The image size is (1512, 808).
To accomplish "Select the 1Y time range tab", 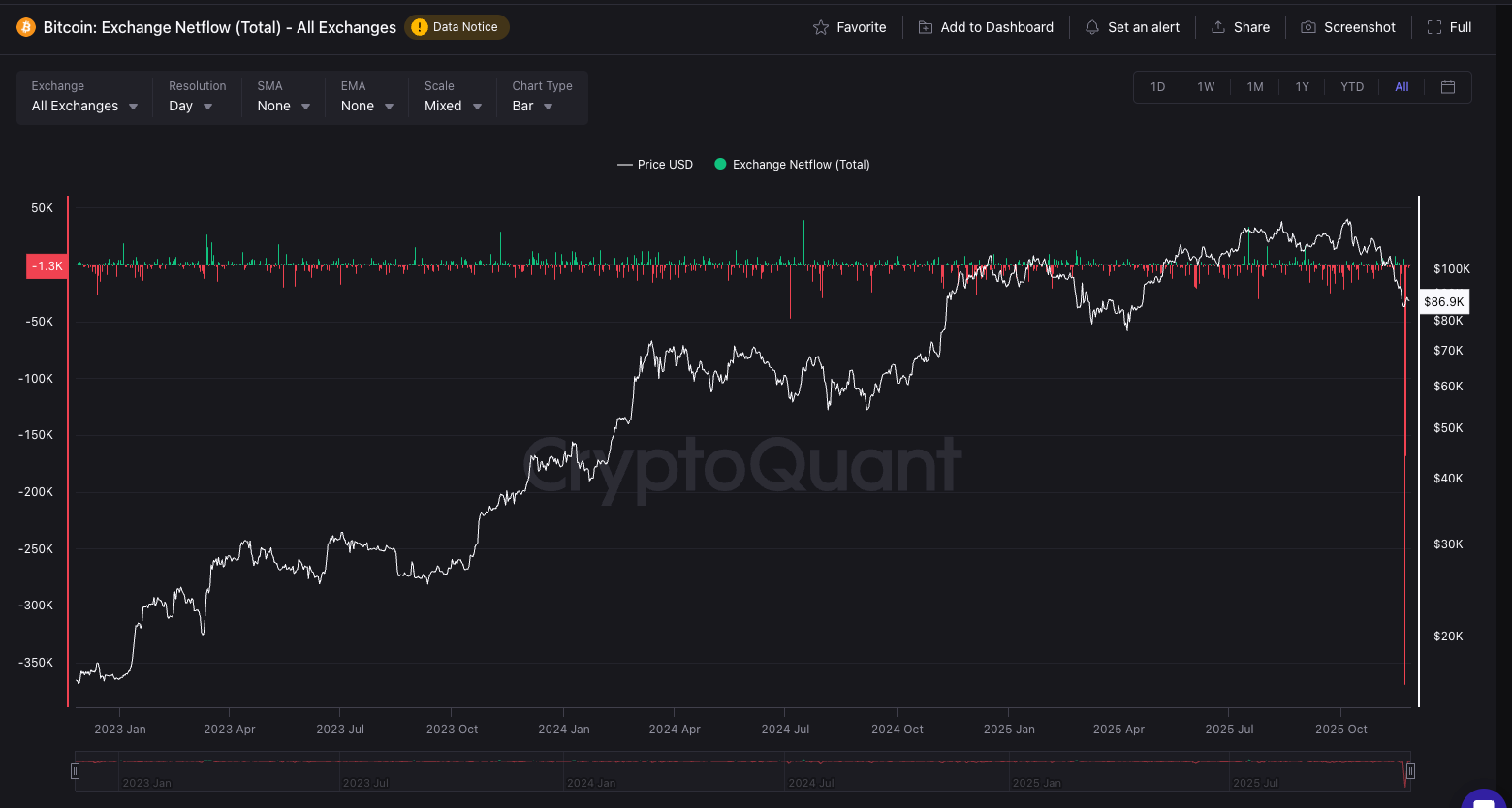I will pyautogui.click(x=1302, y=87).
